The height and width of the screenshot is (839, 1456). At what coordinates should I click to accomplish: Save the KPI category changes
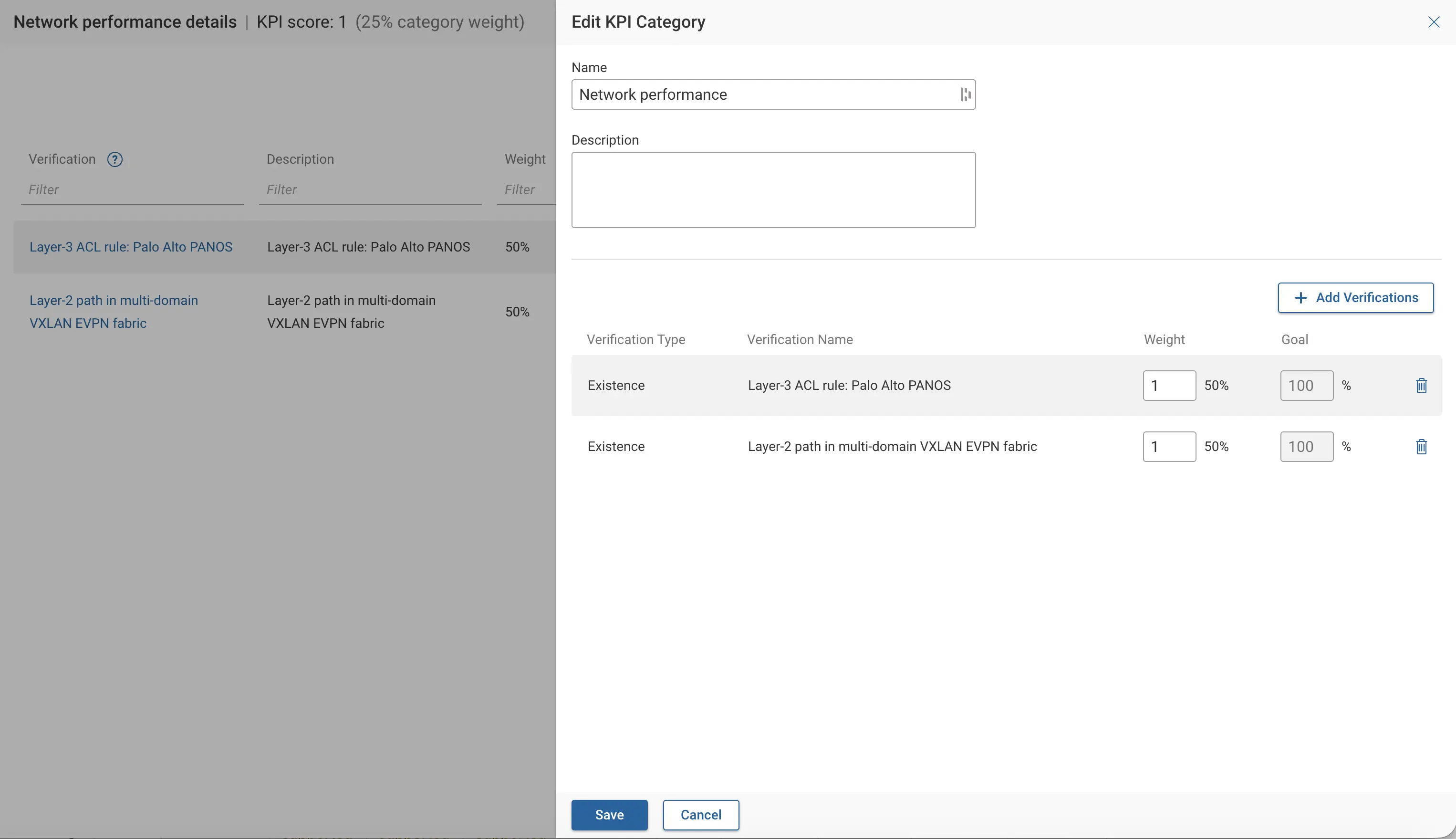tap(609, 815)
